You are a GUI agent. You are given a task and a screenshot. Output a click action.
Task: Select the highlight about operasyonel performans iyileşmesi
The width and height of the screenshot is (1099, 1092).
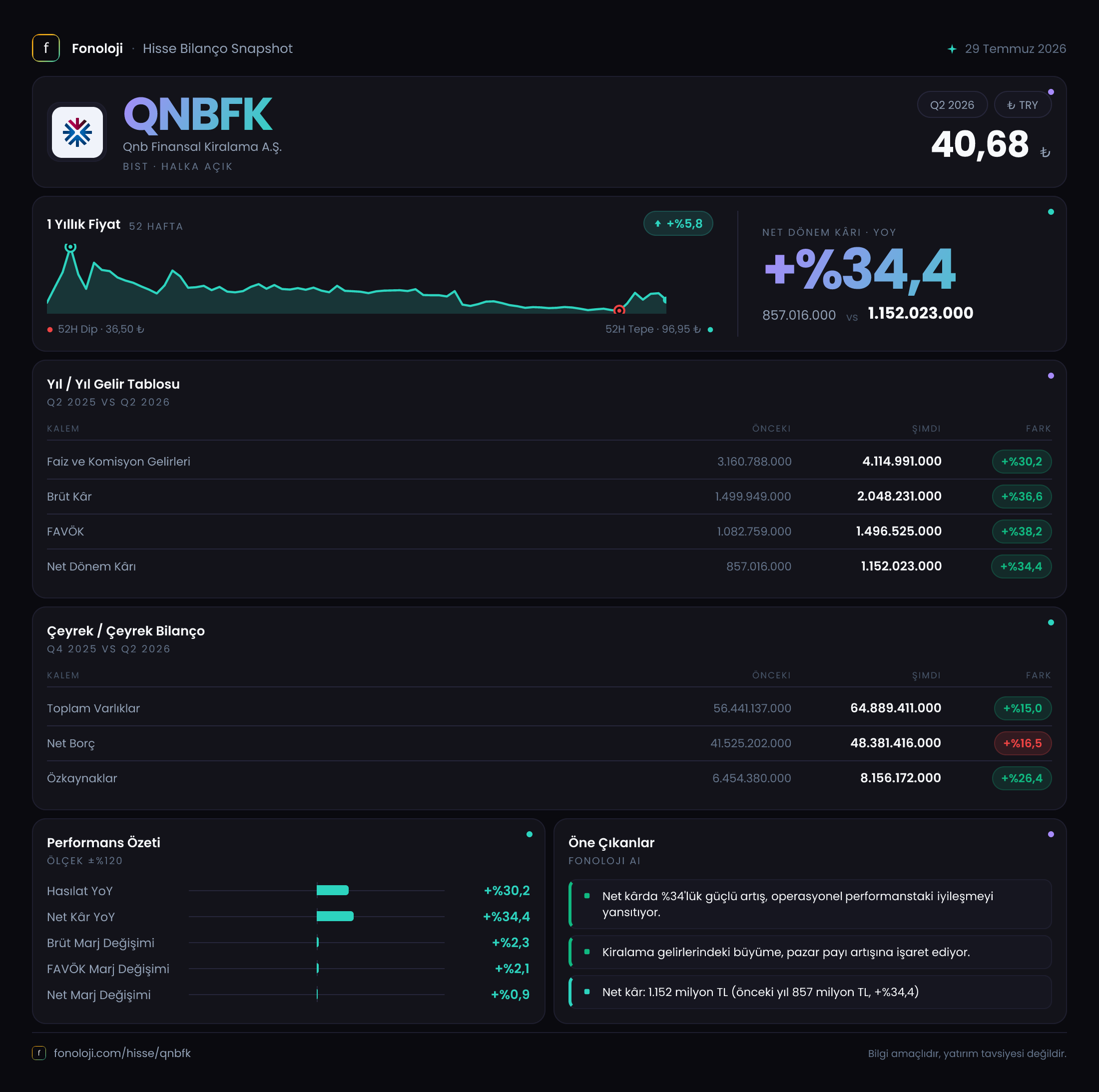click(810, 904)
